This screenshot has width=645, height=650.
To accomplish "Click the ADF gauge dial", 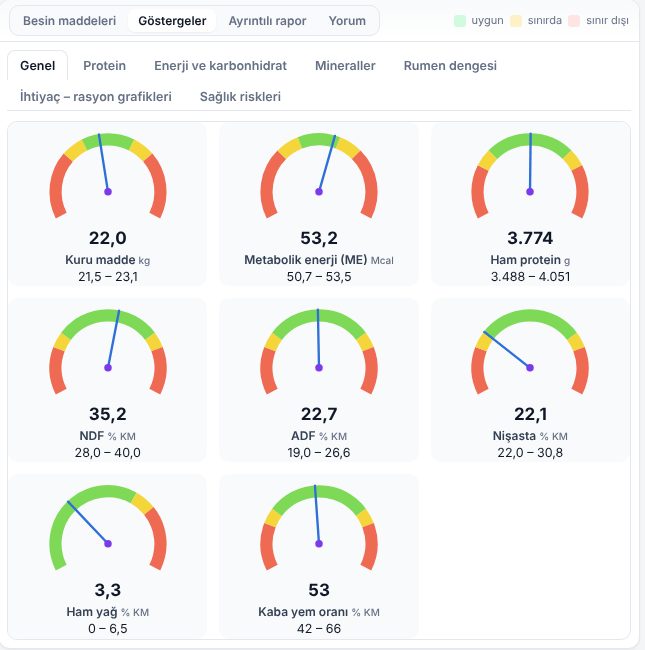I will (x=319, y=352).
